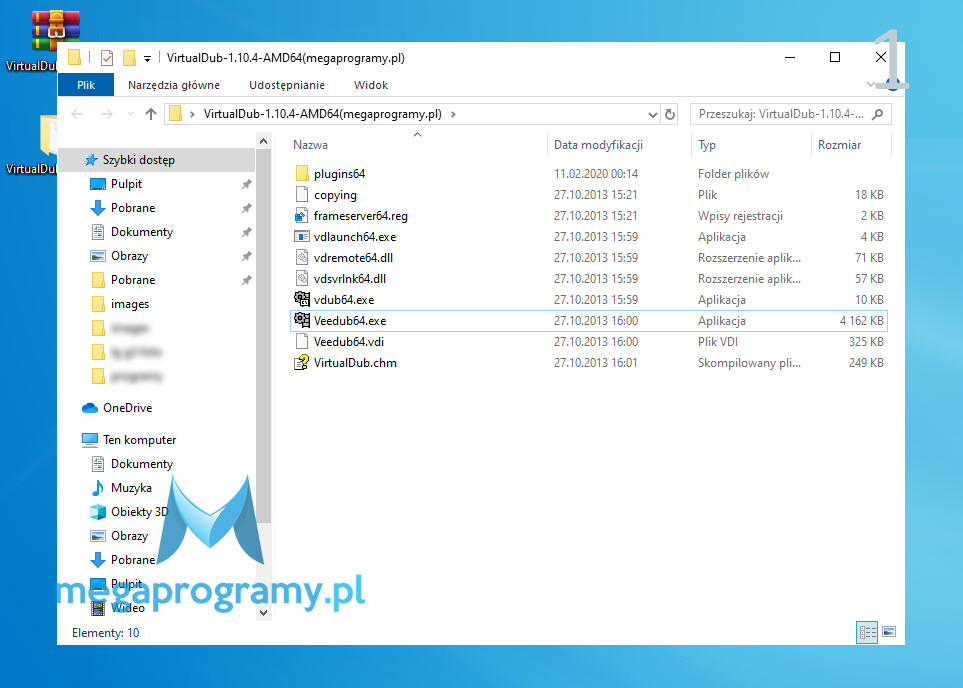Go up one folder level arrow
The width and height of the screenshot is (963, 688).
pos(150,114)
